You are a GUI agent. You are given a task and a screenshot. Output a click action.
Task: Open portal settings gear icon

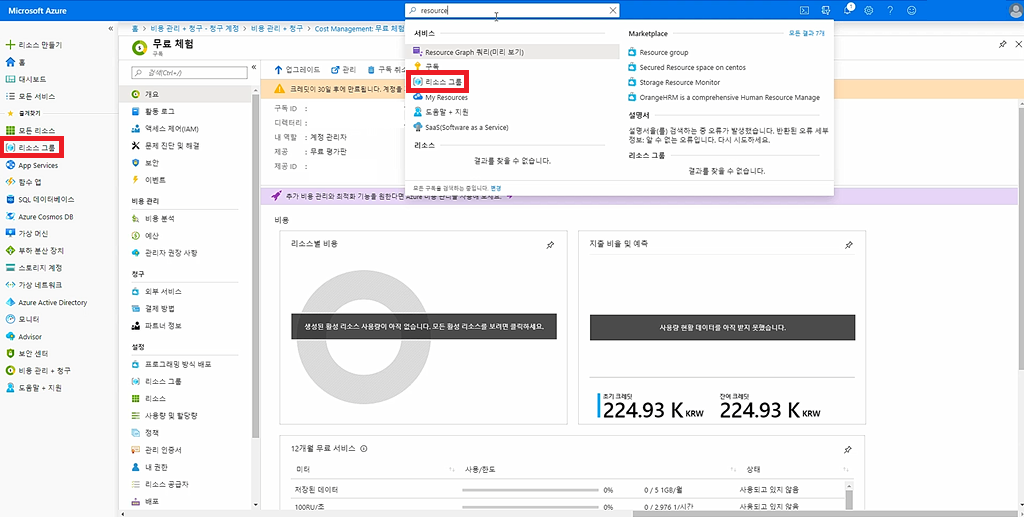[868, 10]
